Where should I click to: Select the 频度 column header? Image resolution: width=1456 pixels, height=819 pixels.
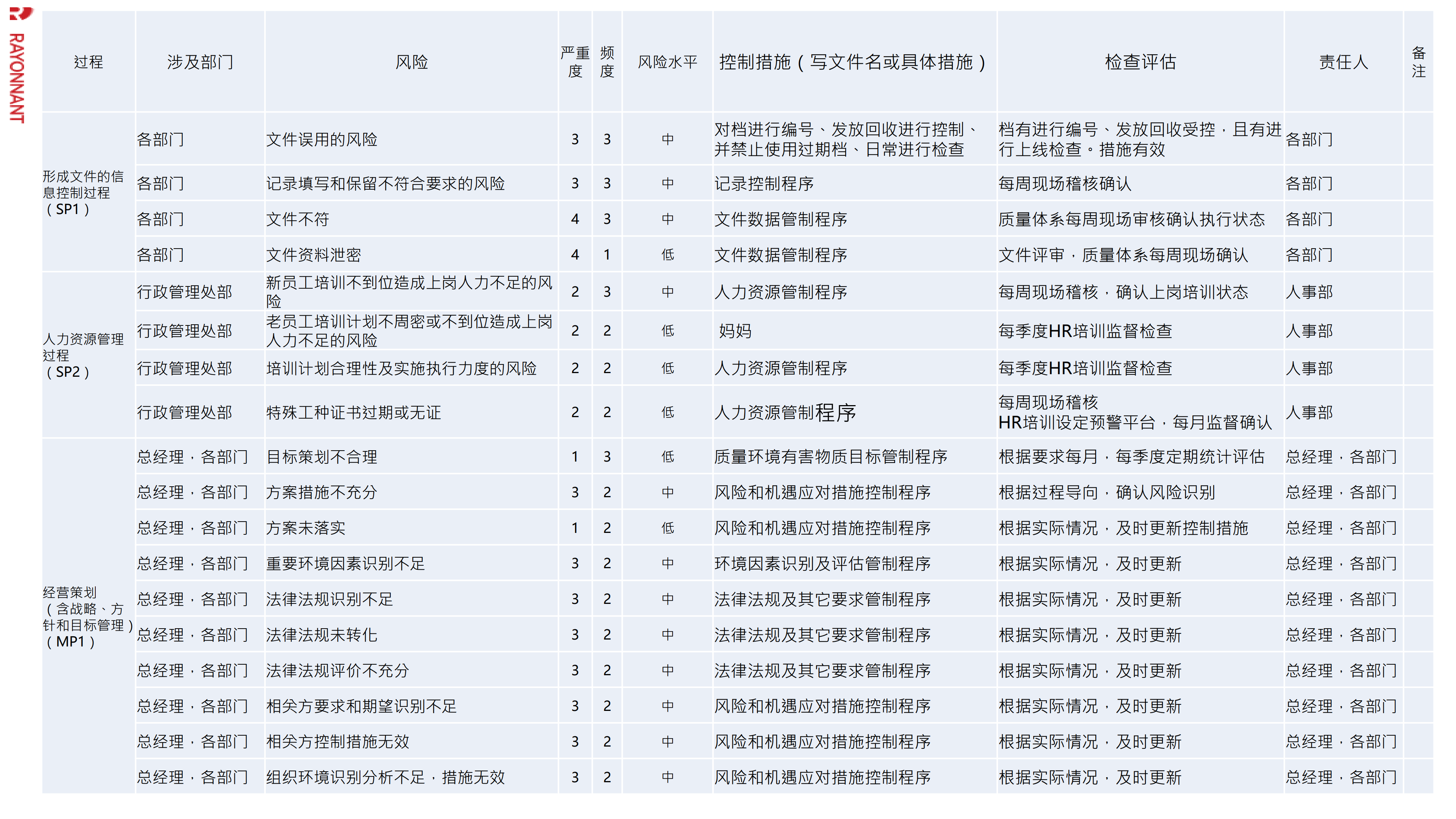click(607, 62)
